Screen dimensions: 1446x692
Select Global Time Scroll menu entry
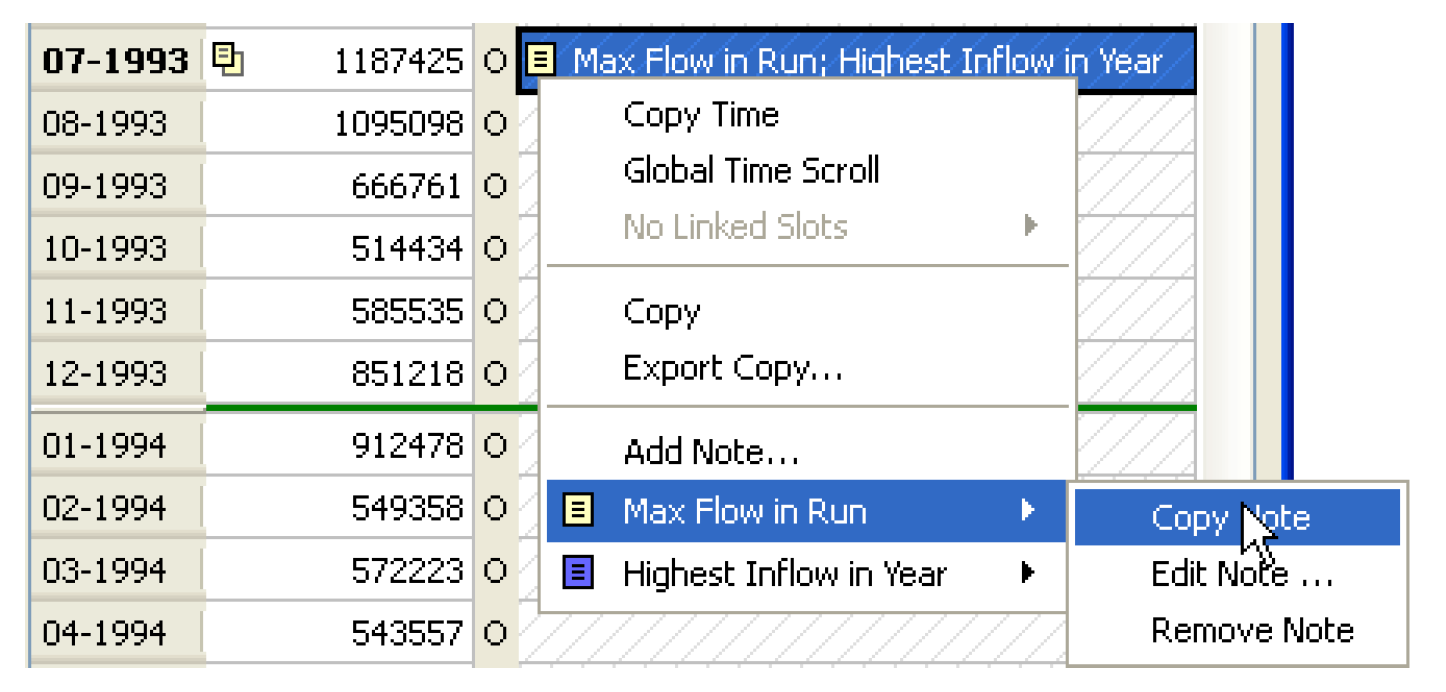click(751, 171)
